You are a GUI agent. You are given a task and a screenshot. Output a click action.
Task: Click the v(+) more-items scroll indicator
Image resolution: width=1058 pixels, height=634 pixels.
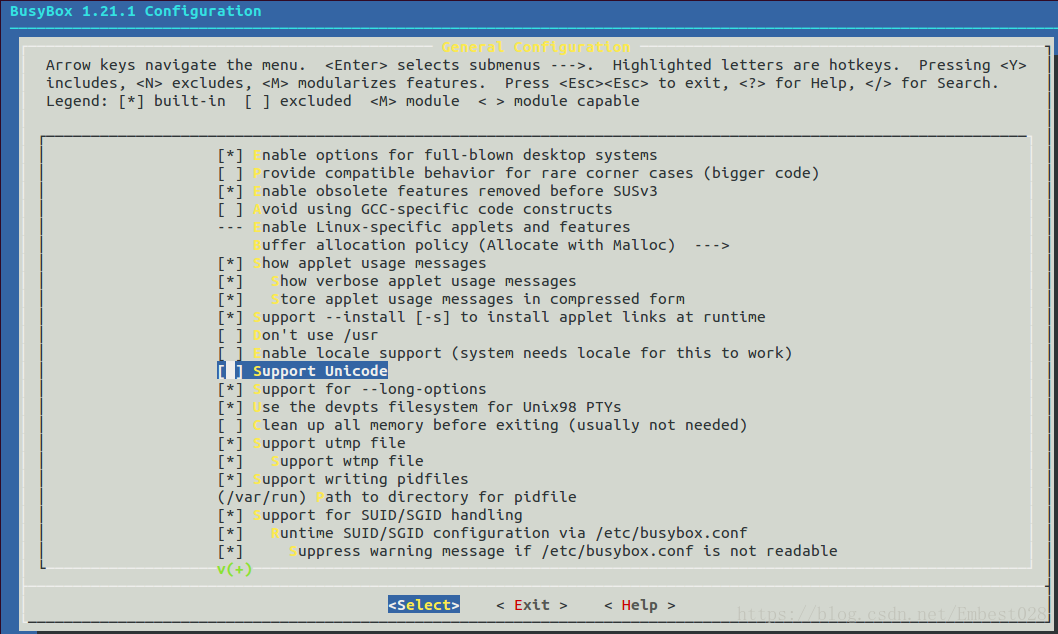pos(234,569)
